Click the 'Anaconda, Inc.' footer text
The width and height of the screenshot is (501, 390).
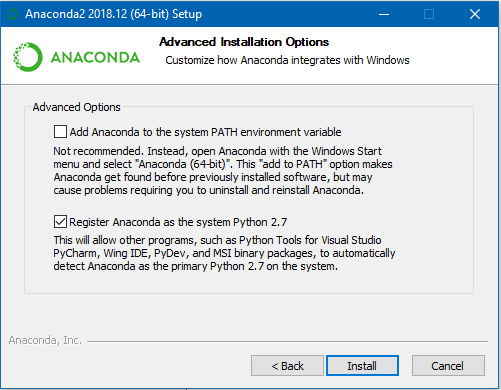coord(45,340)
